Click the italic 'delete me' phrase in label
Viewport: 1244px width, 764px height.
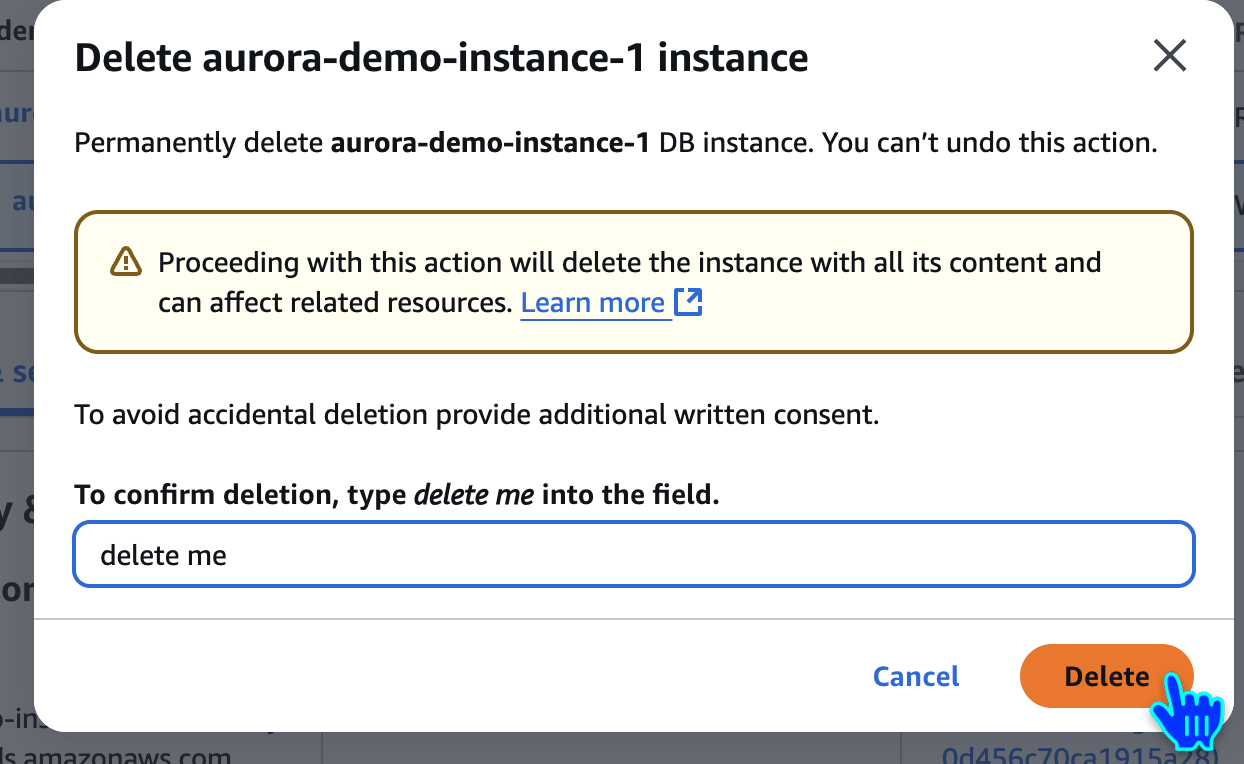pos(473,495)
